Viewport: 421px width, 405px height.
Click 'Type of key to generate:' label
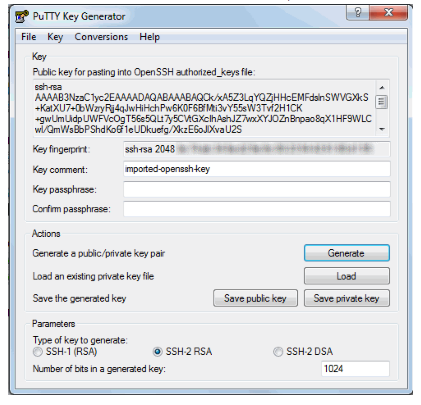(x=80, y=340)
